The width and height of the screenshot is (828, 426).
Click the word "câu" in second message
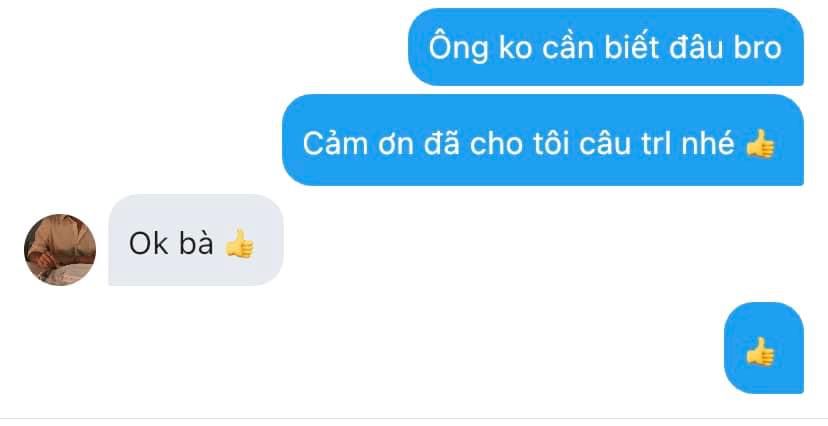(x=605, y=143)
